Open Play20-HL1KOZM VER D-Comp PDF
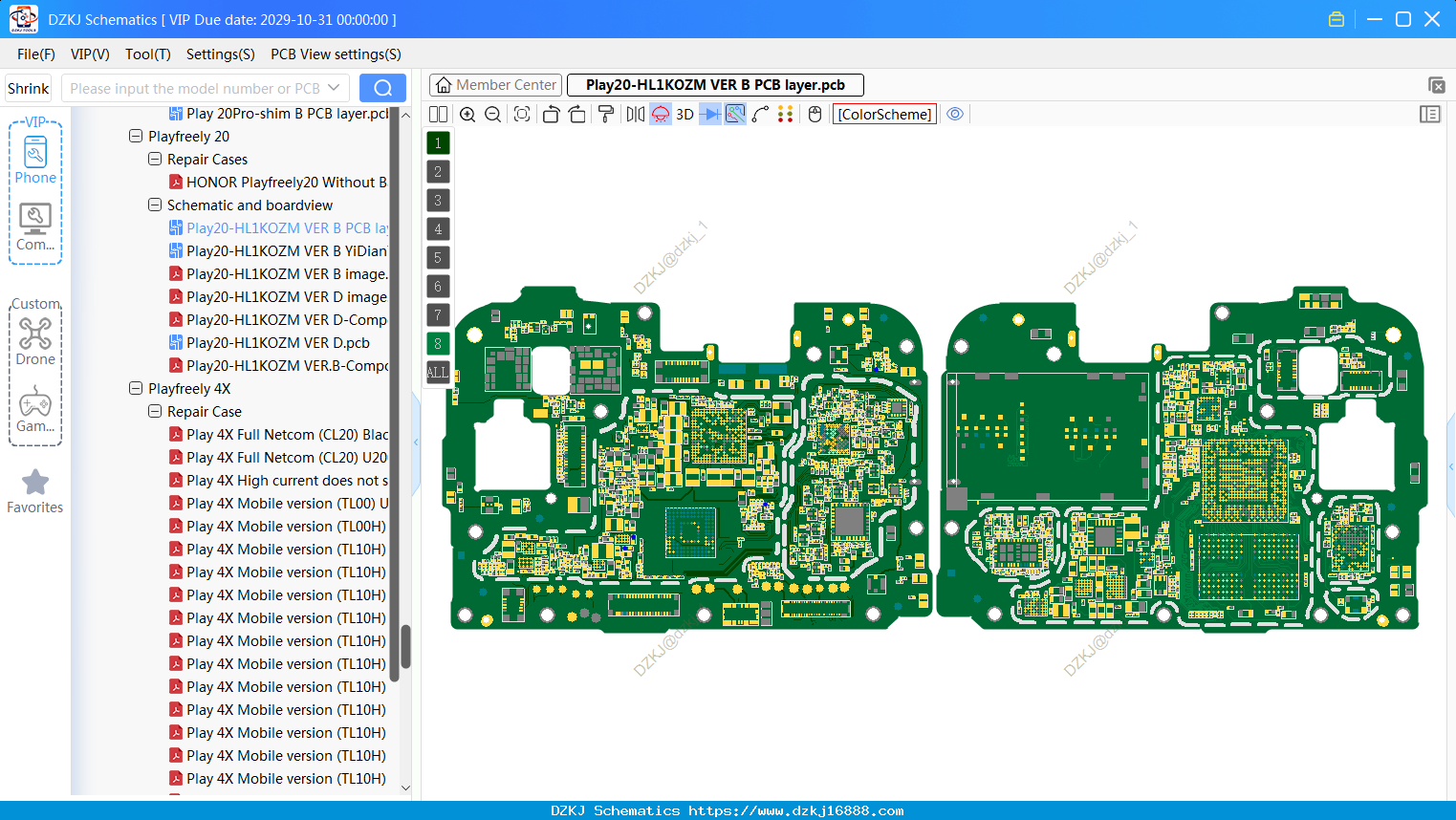The width and height of the screenshot is (1456, 820). [x=278, y=320]
